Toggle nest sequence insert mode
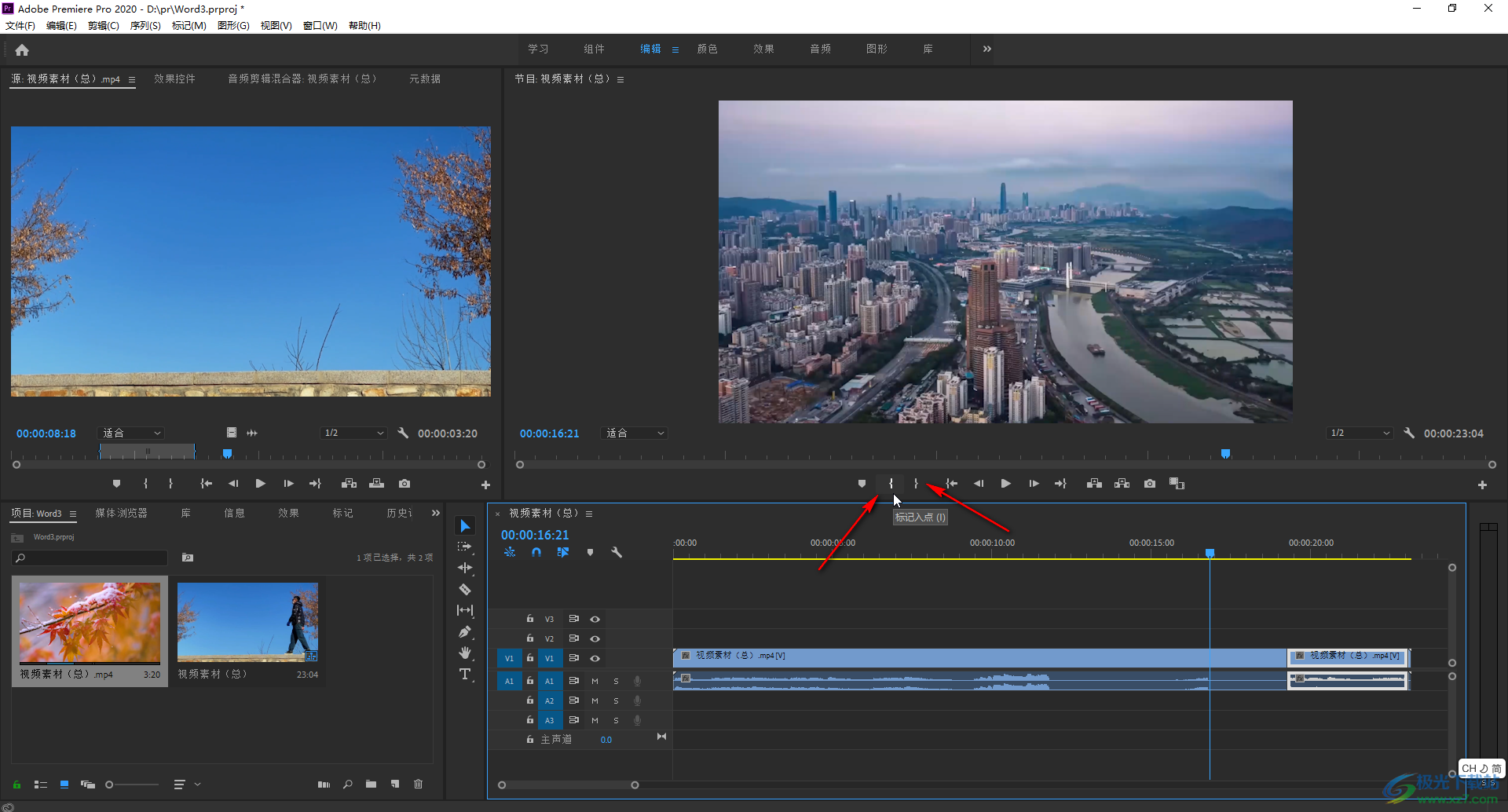 [510, 552]
